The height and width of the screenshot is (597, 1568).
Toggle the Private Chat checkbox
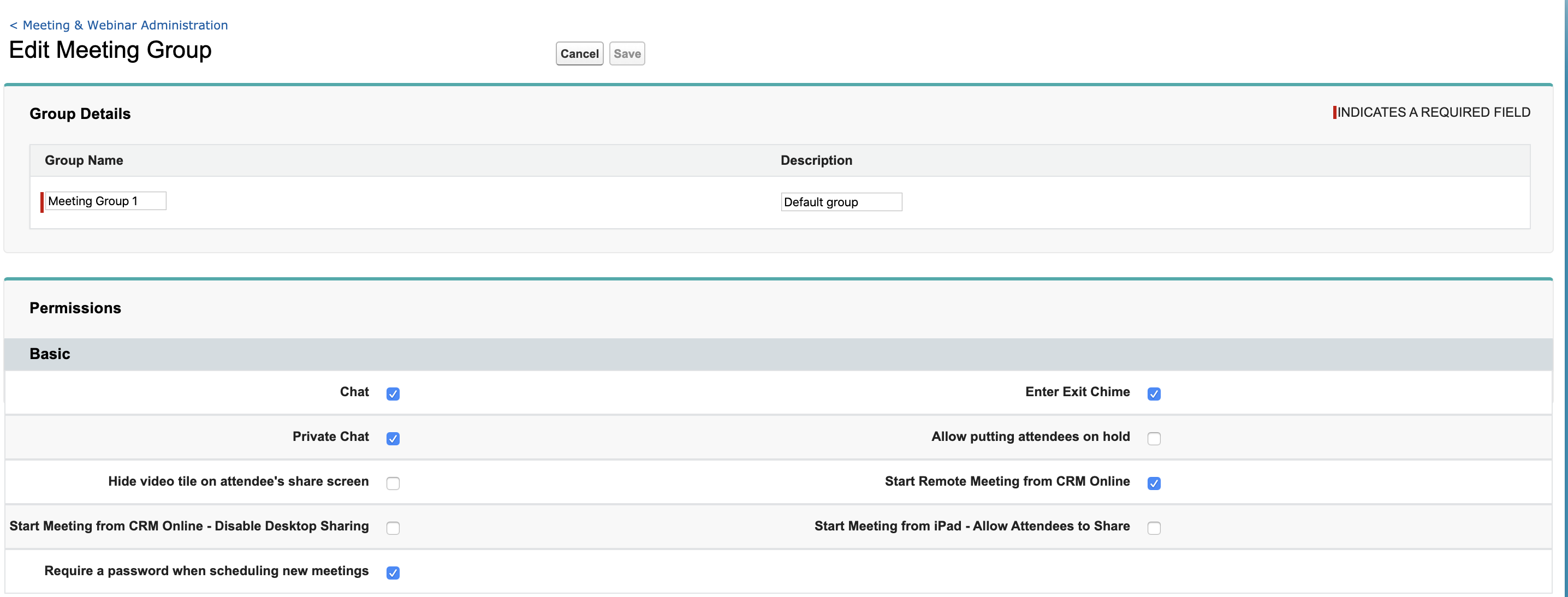tap(393, 438)
